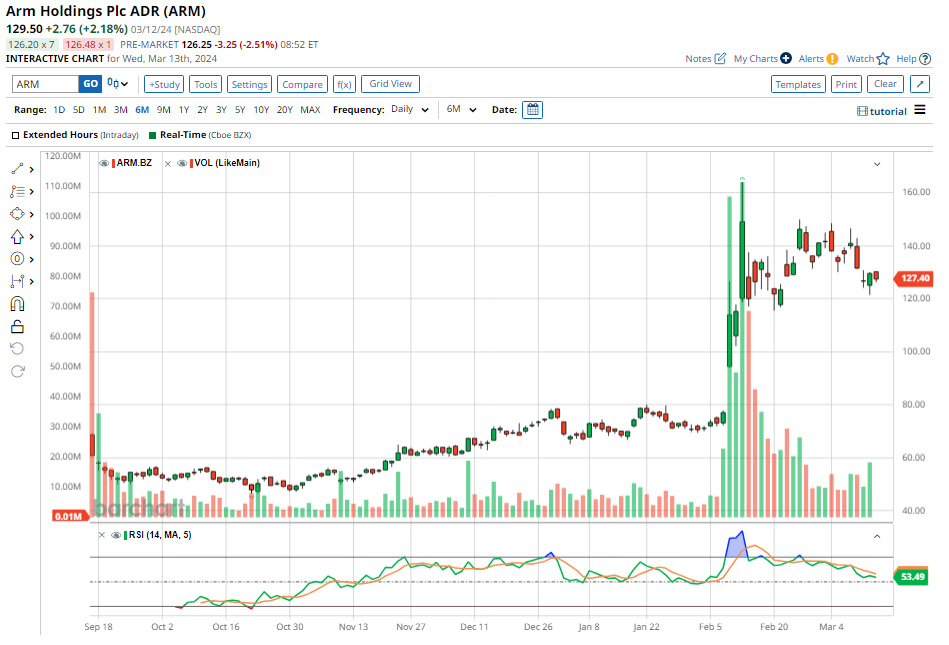949x645 pixels.
Task: Toggle the magnet snap mode icon
Action: [17, 304]
